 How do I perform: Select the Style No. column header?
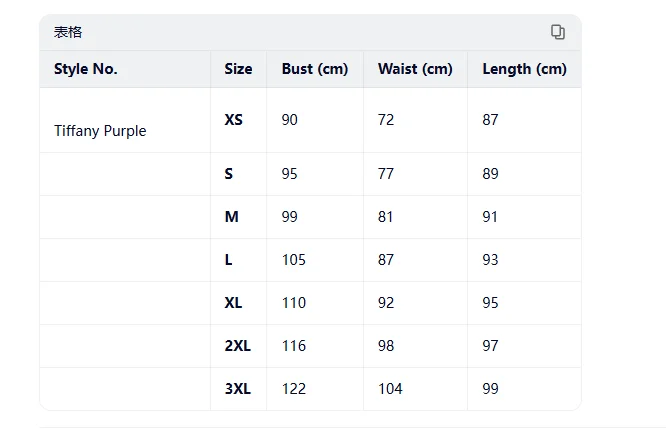(x=86, y=69)
